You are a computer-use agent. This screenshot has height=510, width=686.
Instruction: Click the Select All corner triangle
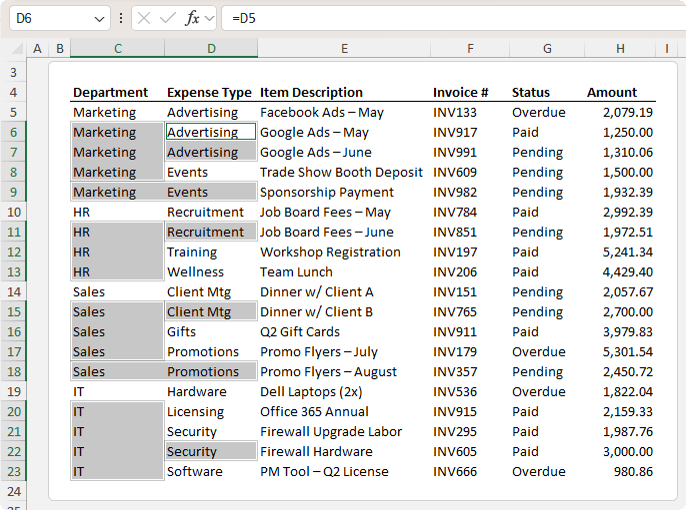(x=18, y=48)
